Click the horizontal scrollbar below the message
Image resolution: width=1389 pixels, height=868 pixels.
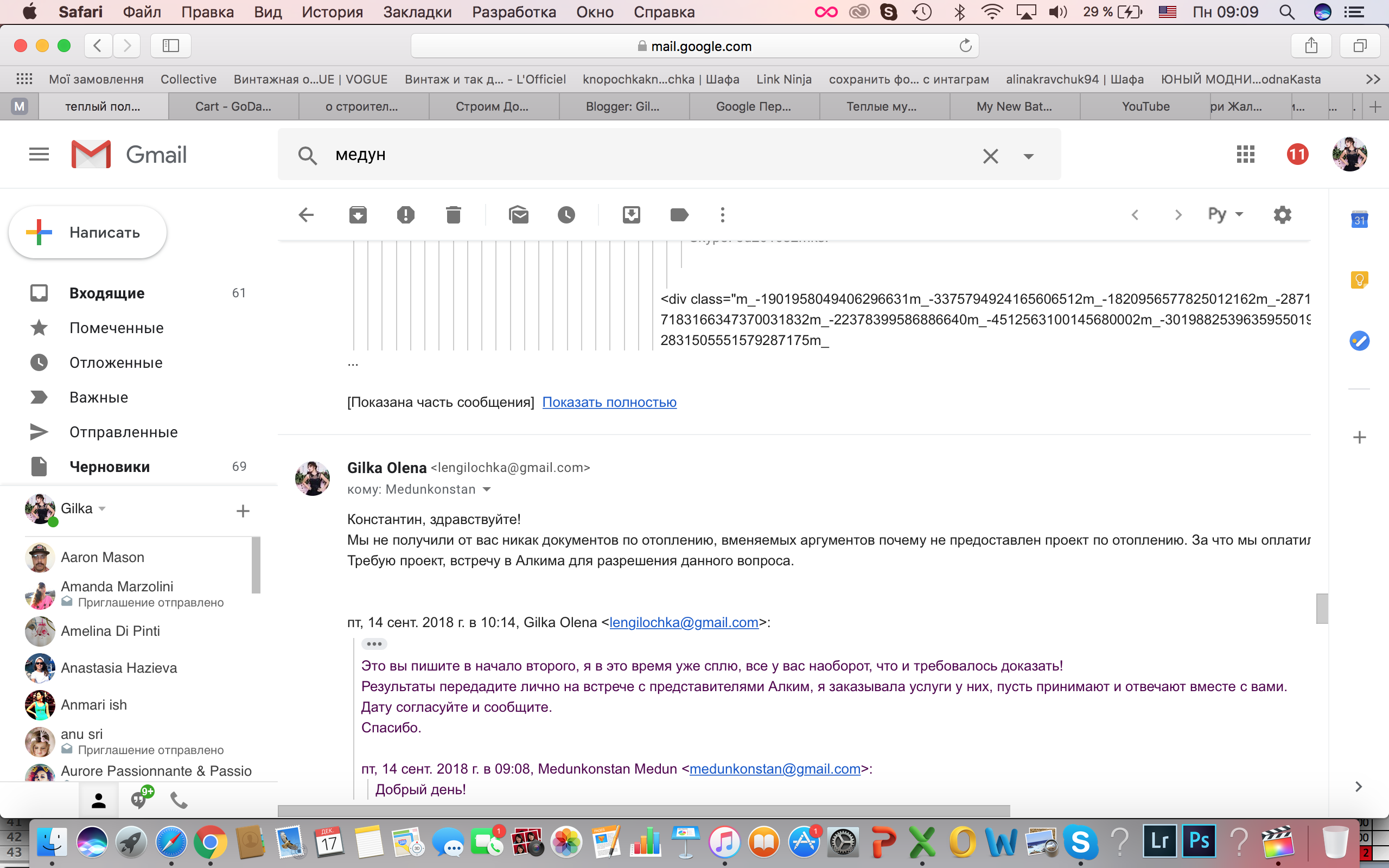(x=643, y=810)
